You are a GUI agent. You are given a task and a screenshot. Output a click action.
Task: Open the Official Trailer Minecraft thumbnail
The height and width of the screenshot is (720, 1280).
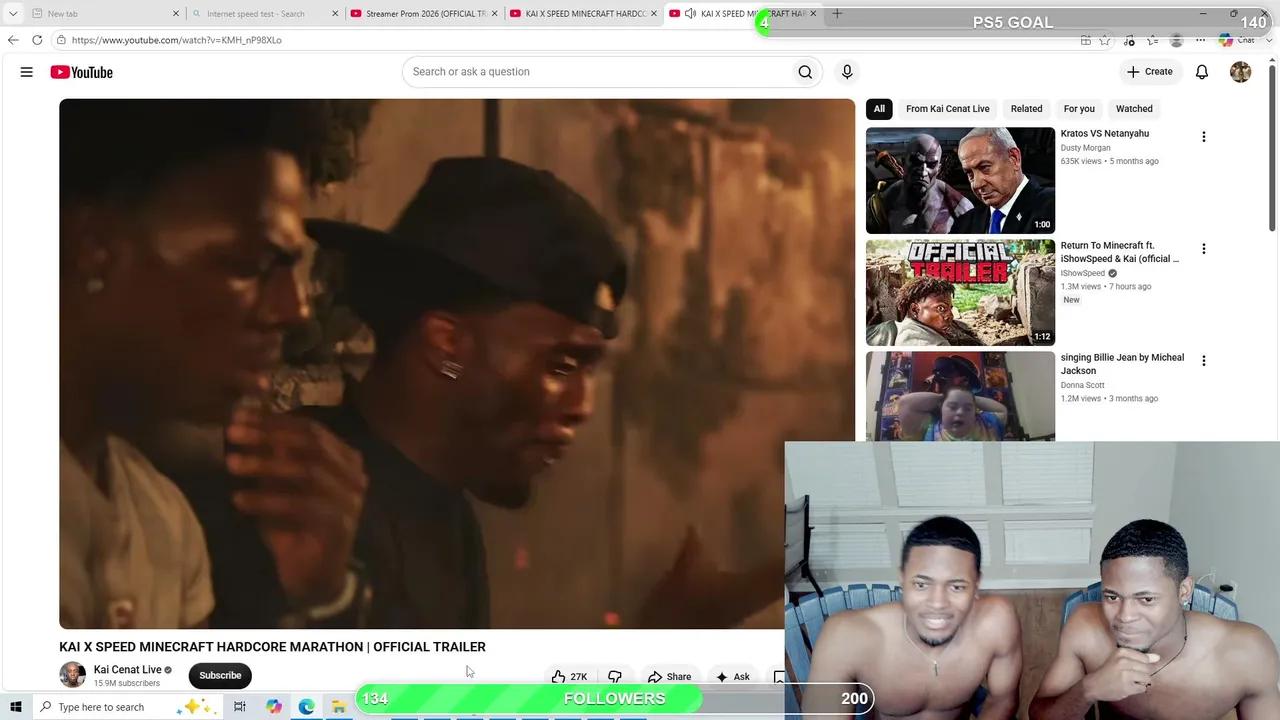click(960, 292)
